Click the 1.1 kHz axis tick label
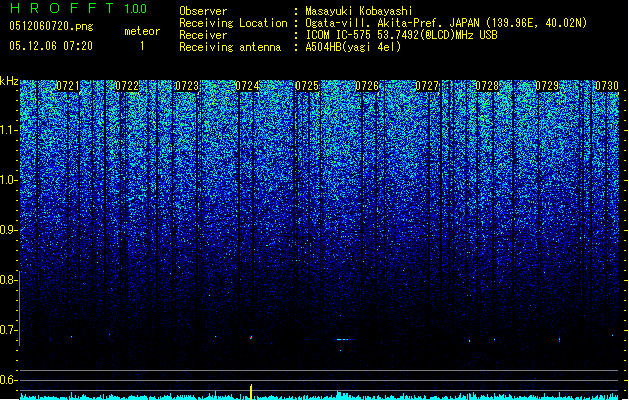This screenshot has height=400, width=629. tap(8, 130)
